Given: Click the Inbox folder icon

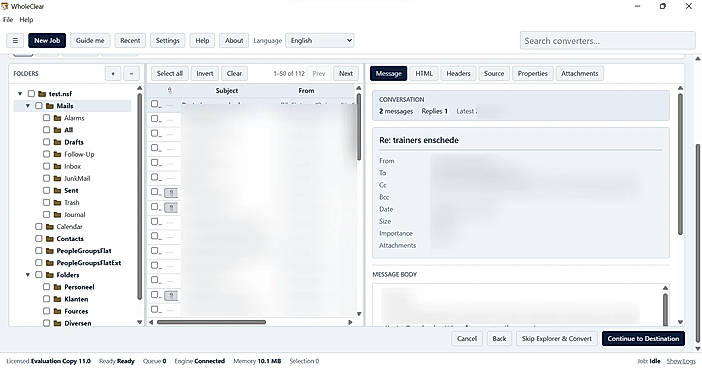Looking at the screenshot, I should [x=57, y=166].
